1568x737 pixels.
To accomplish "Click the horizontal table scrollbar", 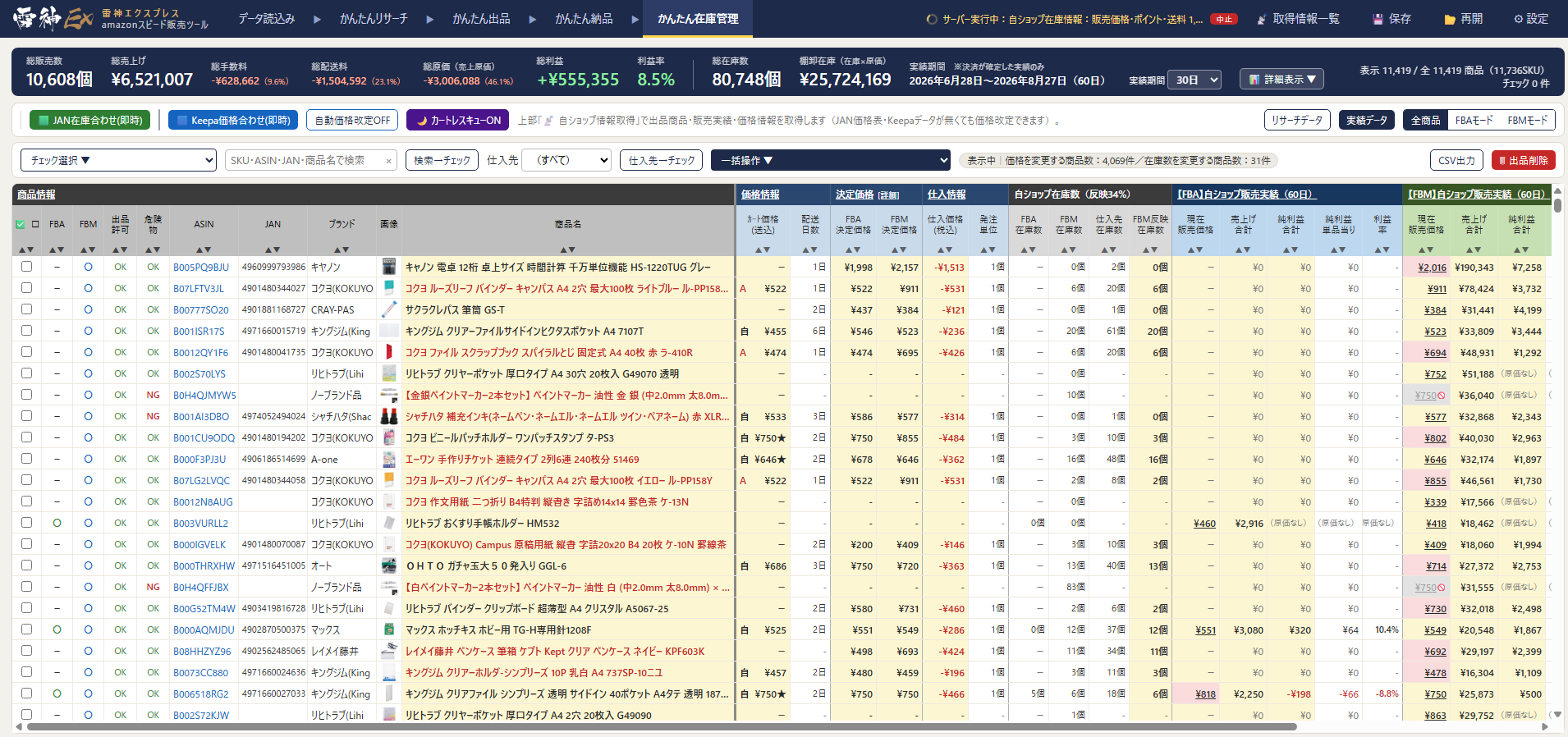I will pyautogui.click(x=662, y=726).
